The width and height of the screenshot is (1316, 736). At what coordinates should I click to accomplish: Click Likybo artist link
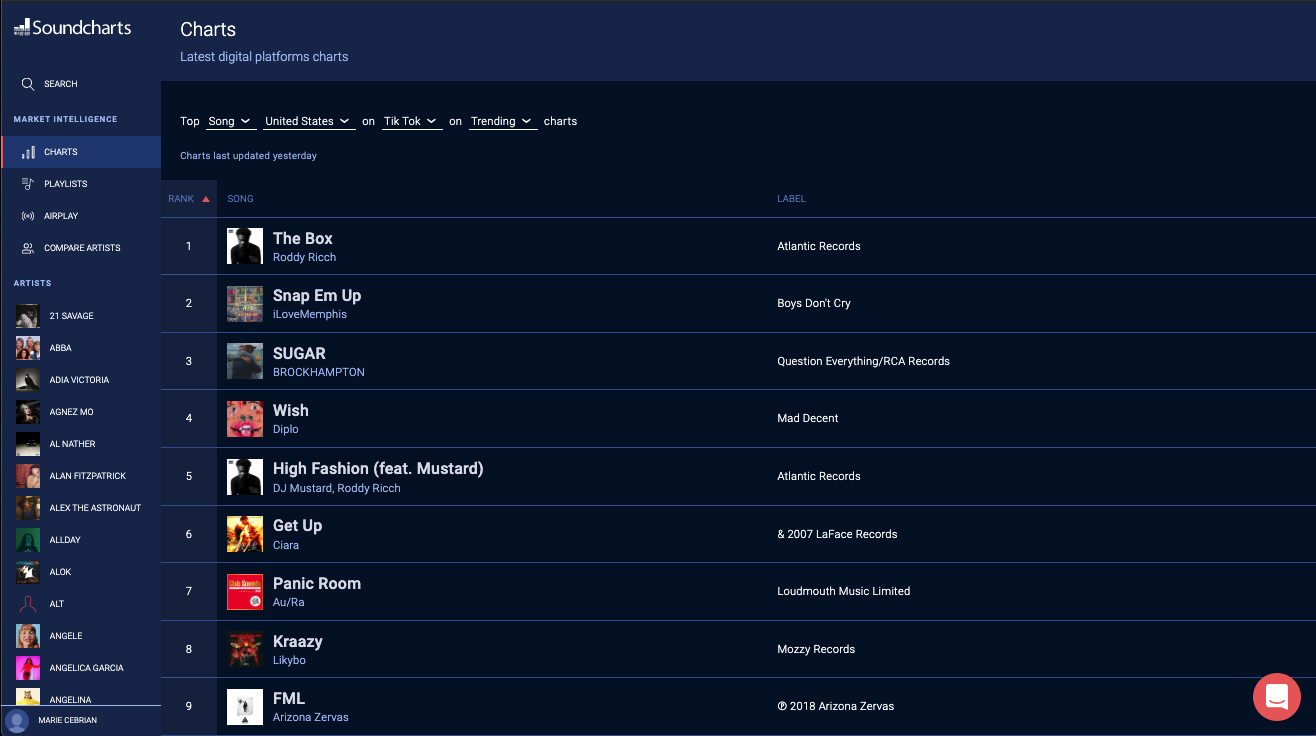[289, 660]
